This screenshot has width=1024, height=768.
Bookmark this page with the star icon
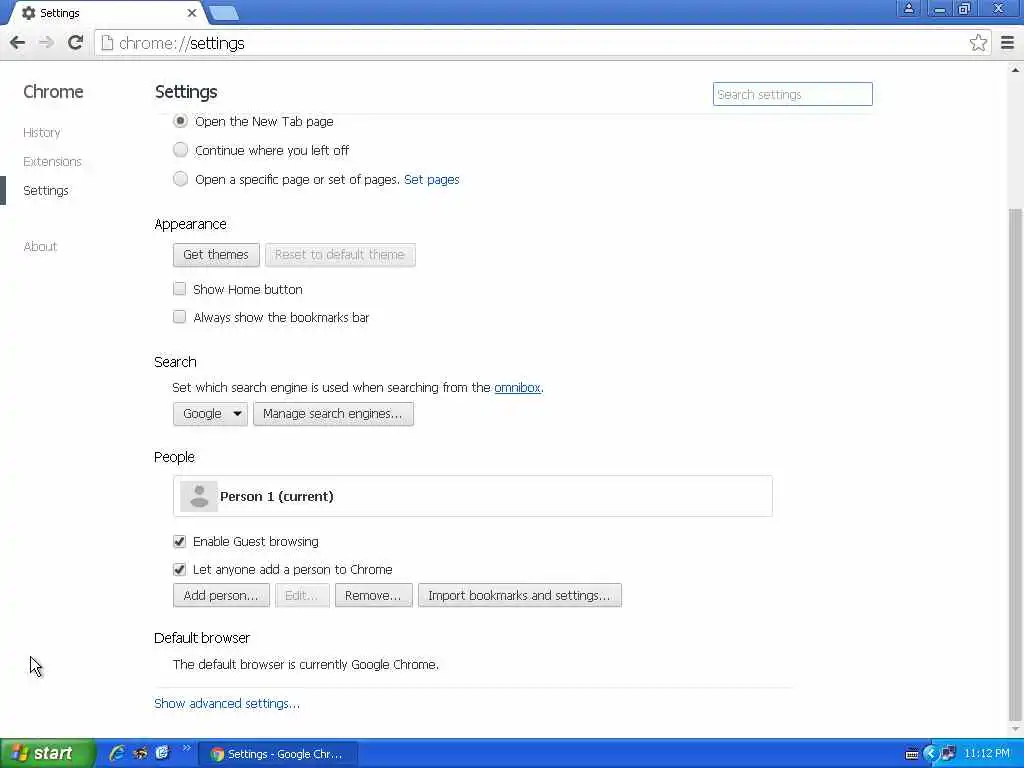coord(978,43)
